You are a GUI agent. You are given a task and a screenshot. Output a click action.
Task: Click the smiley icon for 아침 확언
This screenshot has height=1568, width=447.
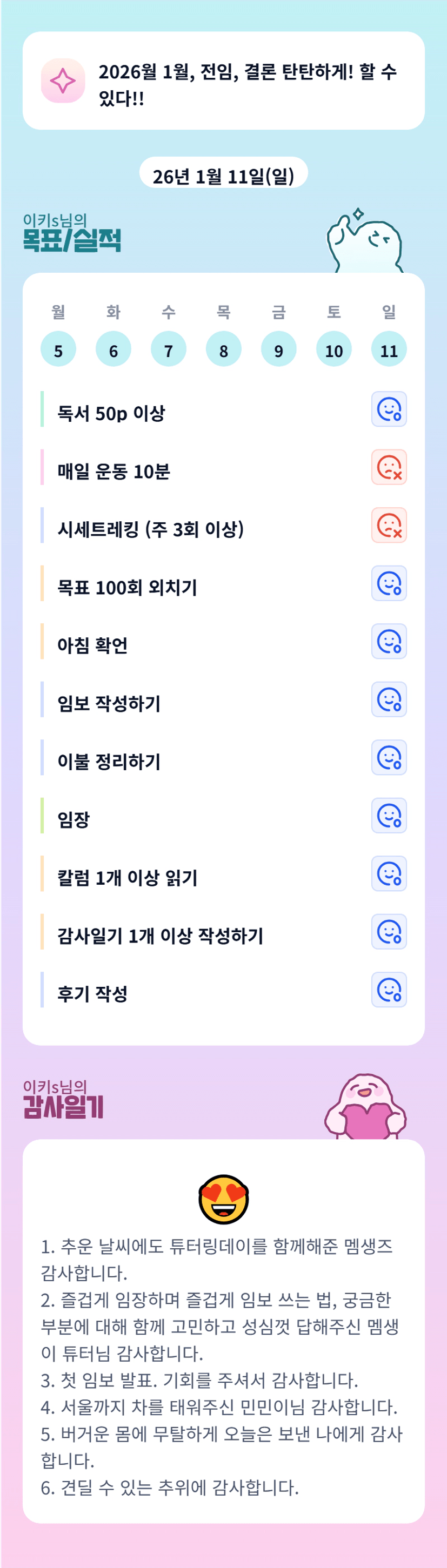coord(389,642)
